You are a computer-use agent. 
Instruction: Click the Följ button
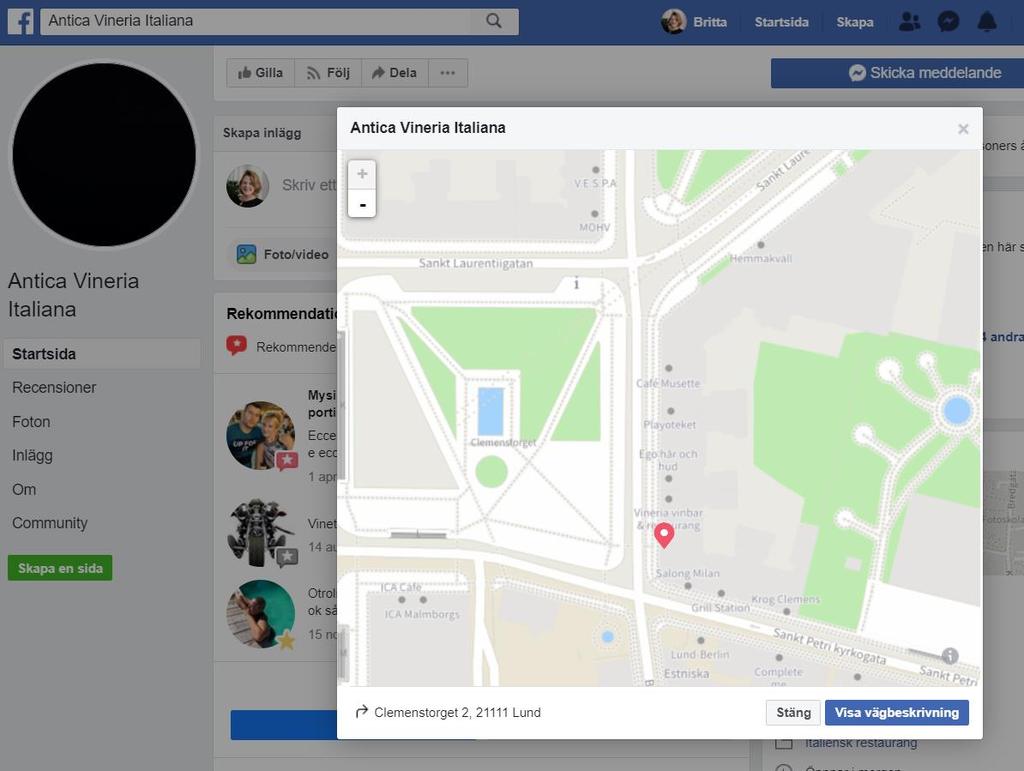(328, 72)
